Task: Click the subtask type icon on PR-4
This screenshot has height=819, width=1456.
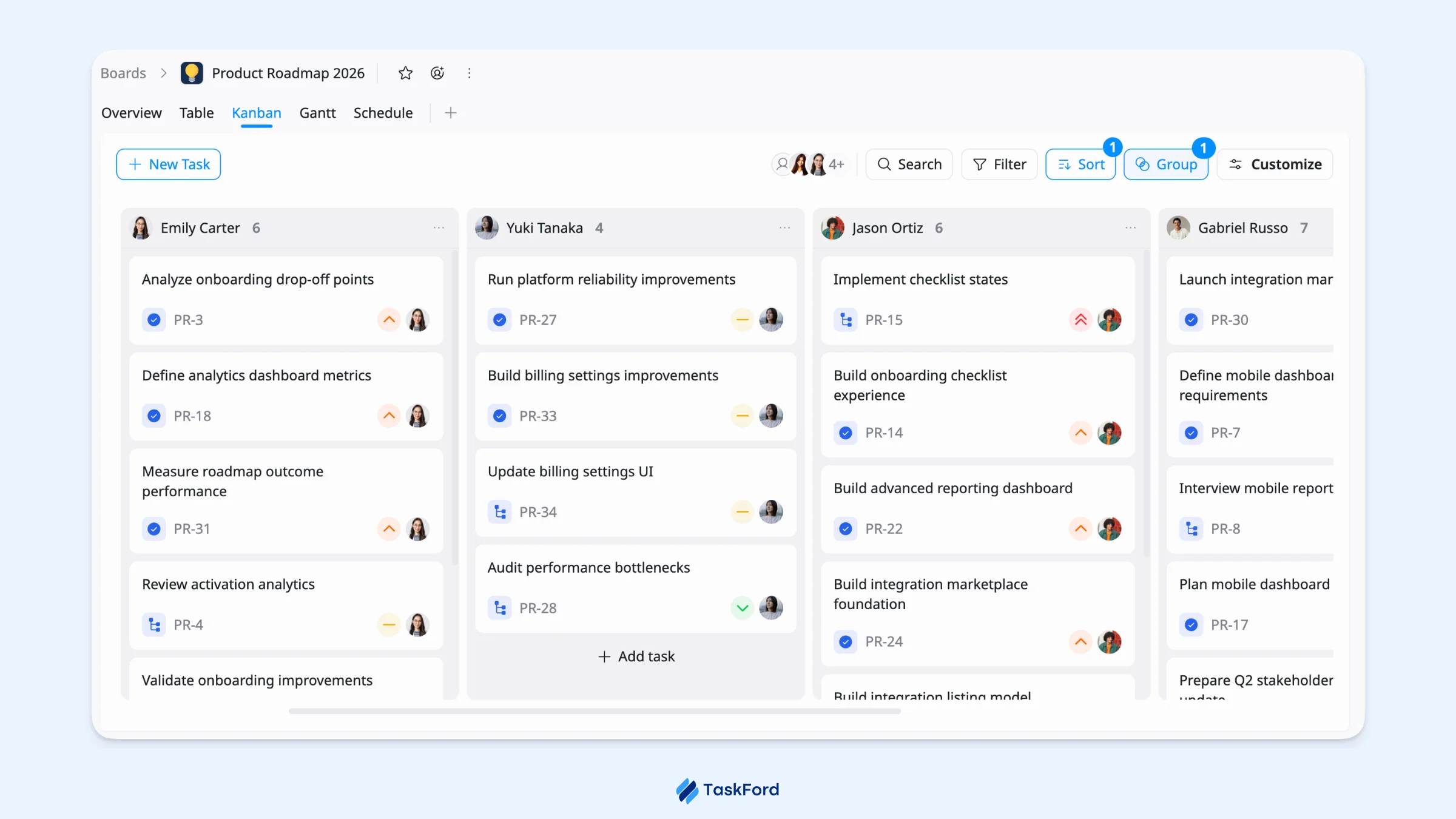Action: pos(154,624)
